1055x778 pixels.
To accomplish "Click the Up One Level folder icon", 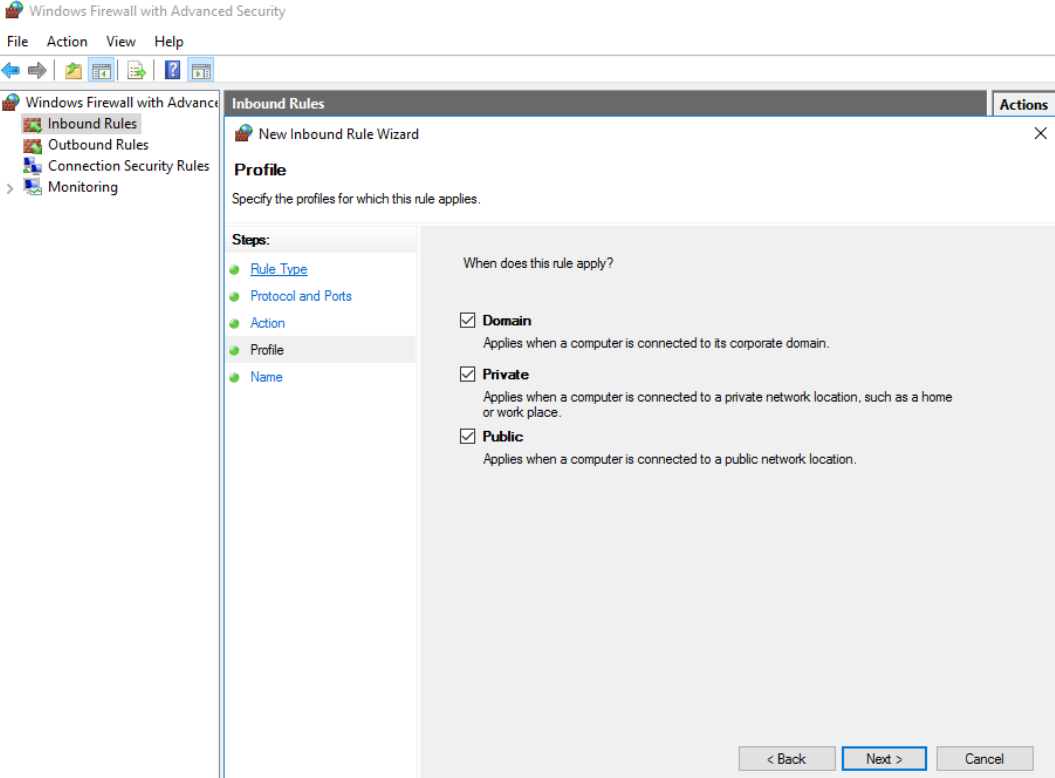I will click(73, 70).
